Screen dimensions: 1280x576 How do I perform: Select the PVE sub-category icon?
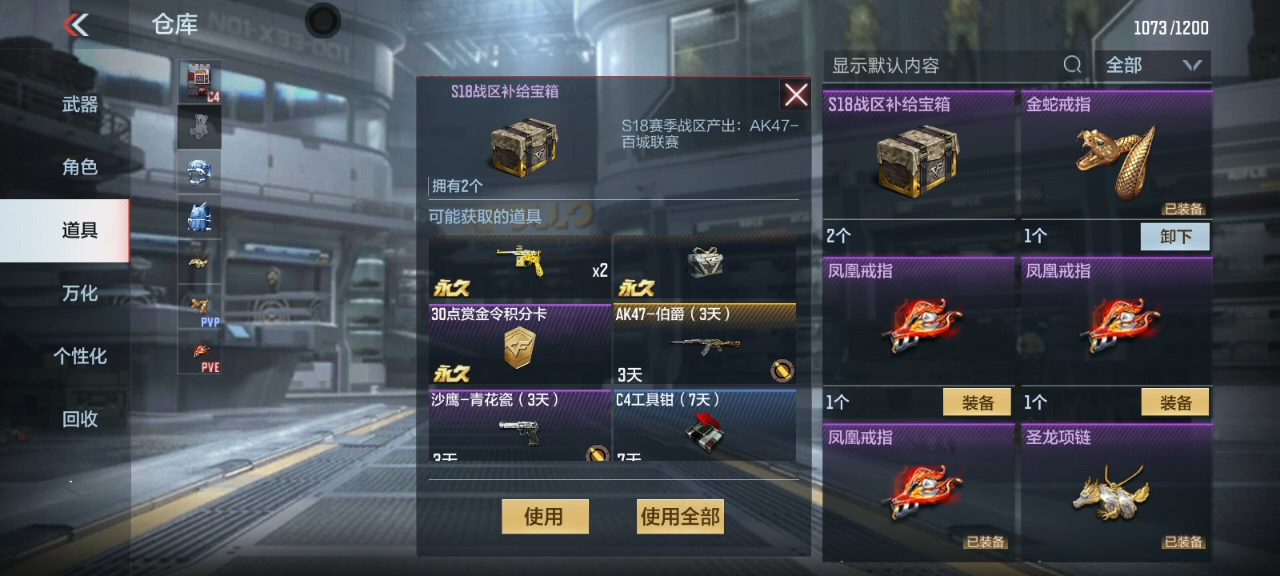(x=200, y=353)
